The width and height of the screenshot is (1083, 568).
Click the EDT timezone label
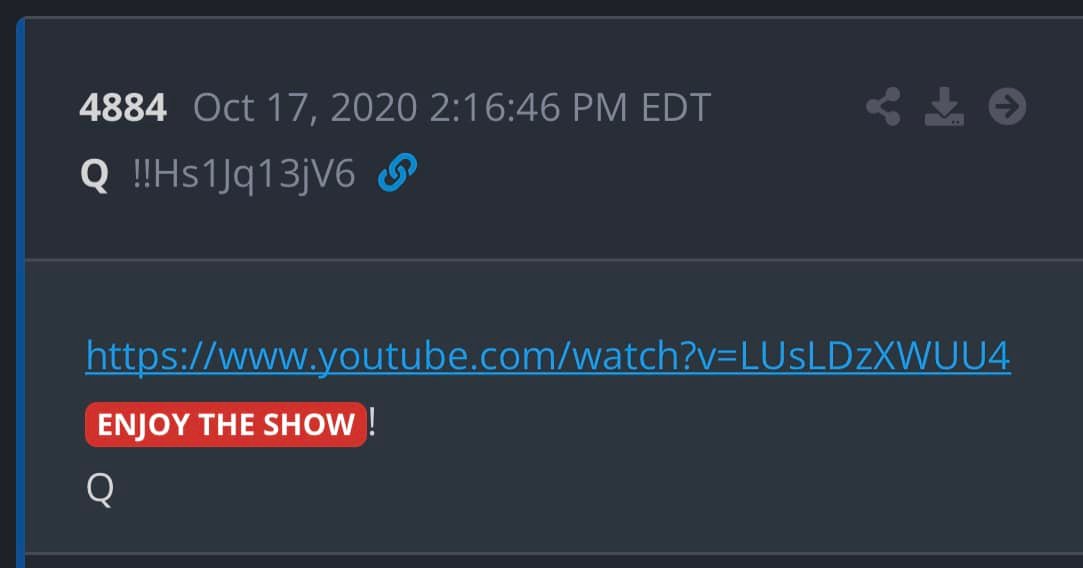coord(676,108)
